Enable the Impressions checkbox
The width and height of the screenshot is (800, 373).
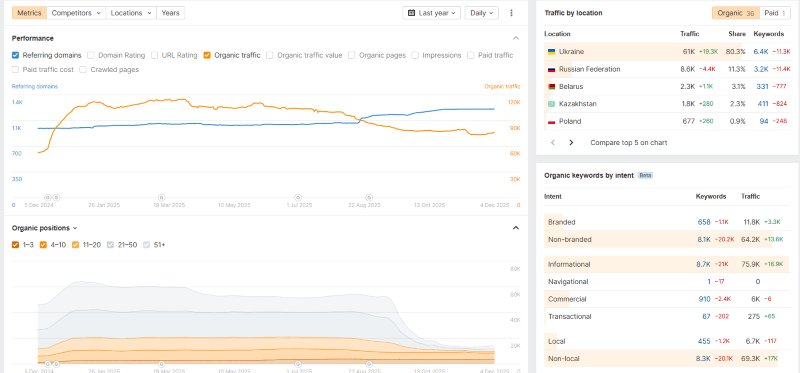click(415, 55)
